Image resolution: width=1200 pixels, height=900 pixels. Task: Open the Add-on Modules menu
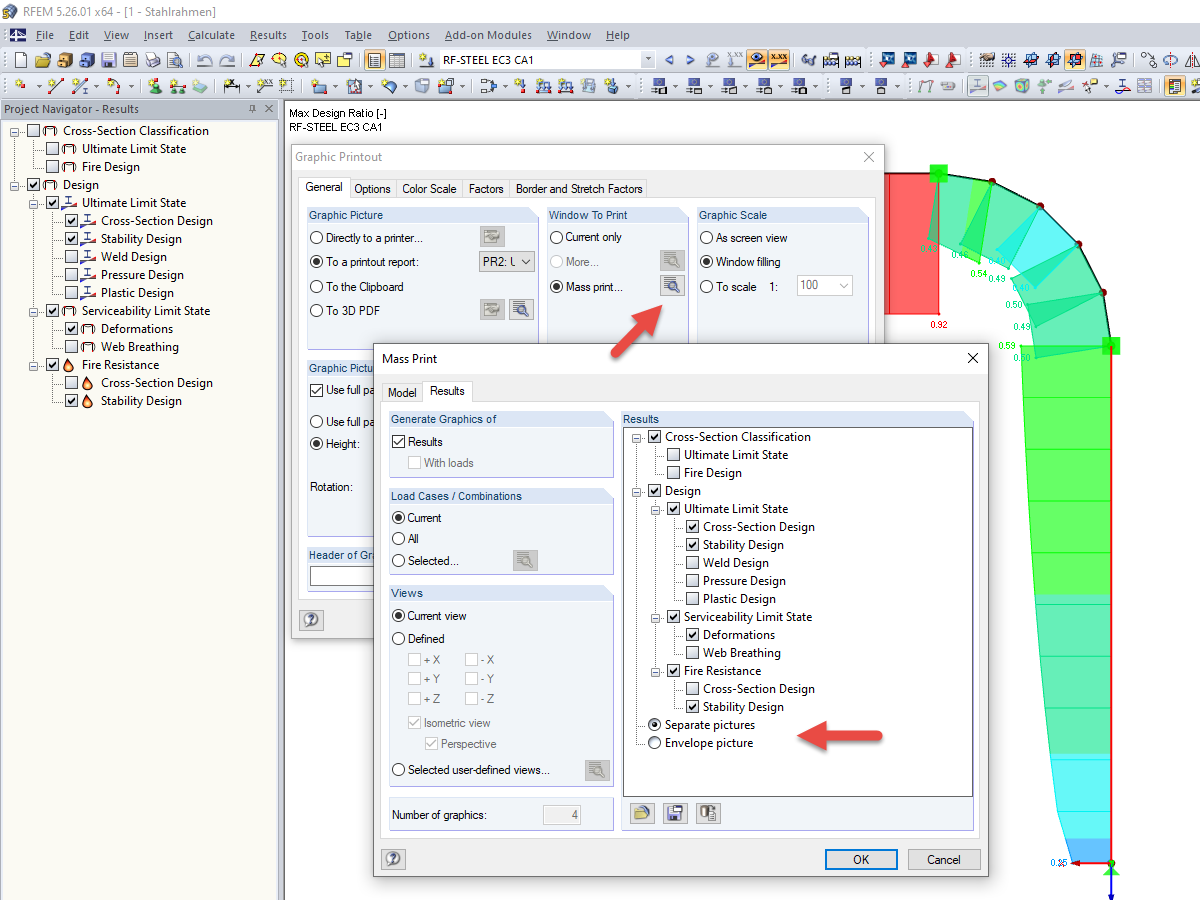[488, 35]
